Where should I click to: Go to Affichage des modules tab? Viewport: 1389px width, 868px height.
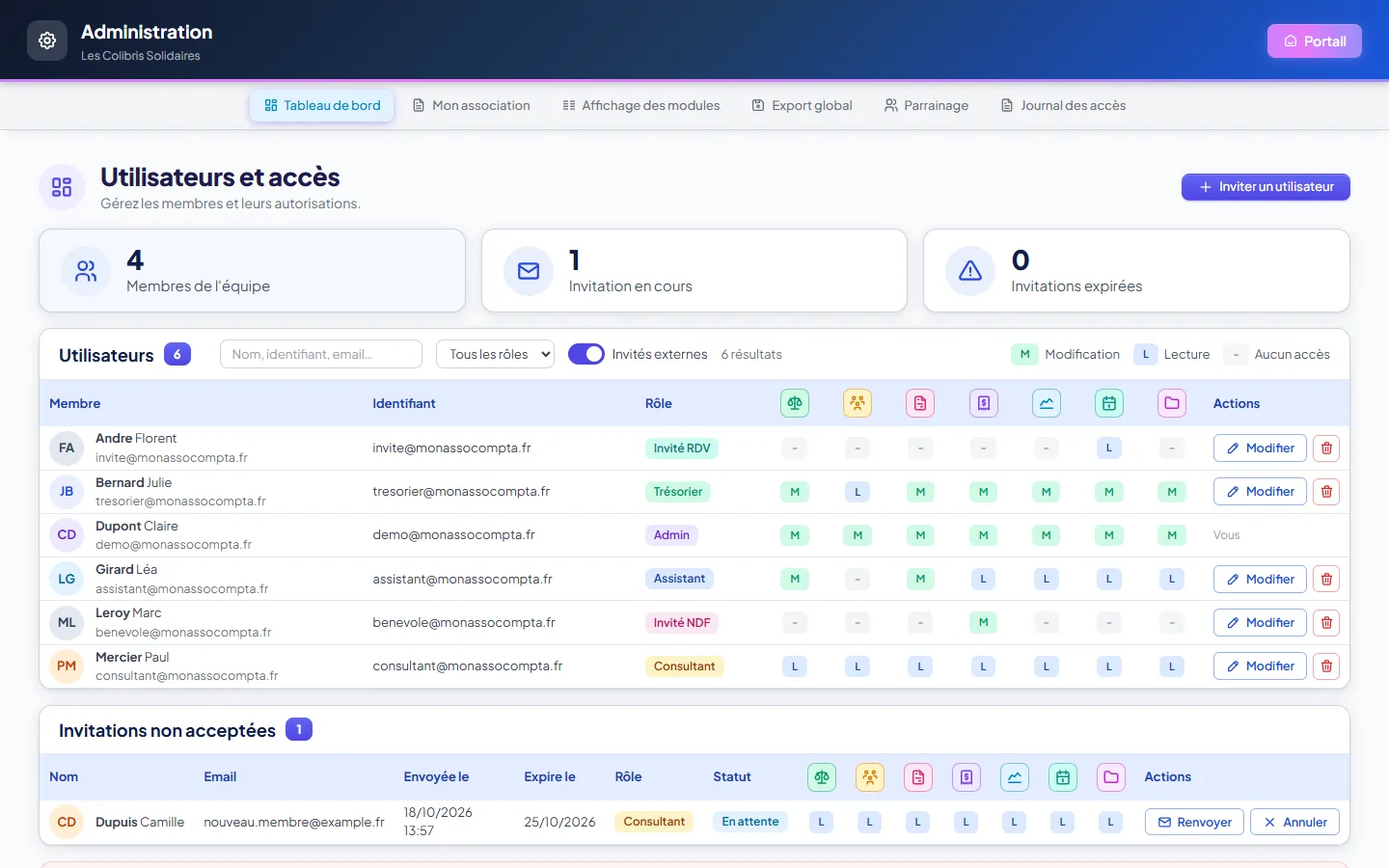click(x=641, y=105)
